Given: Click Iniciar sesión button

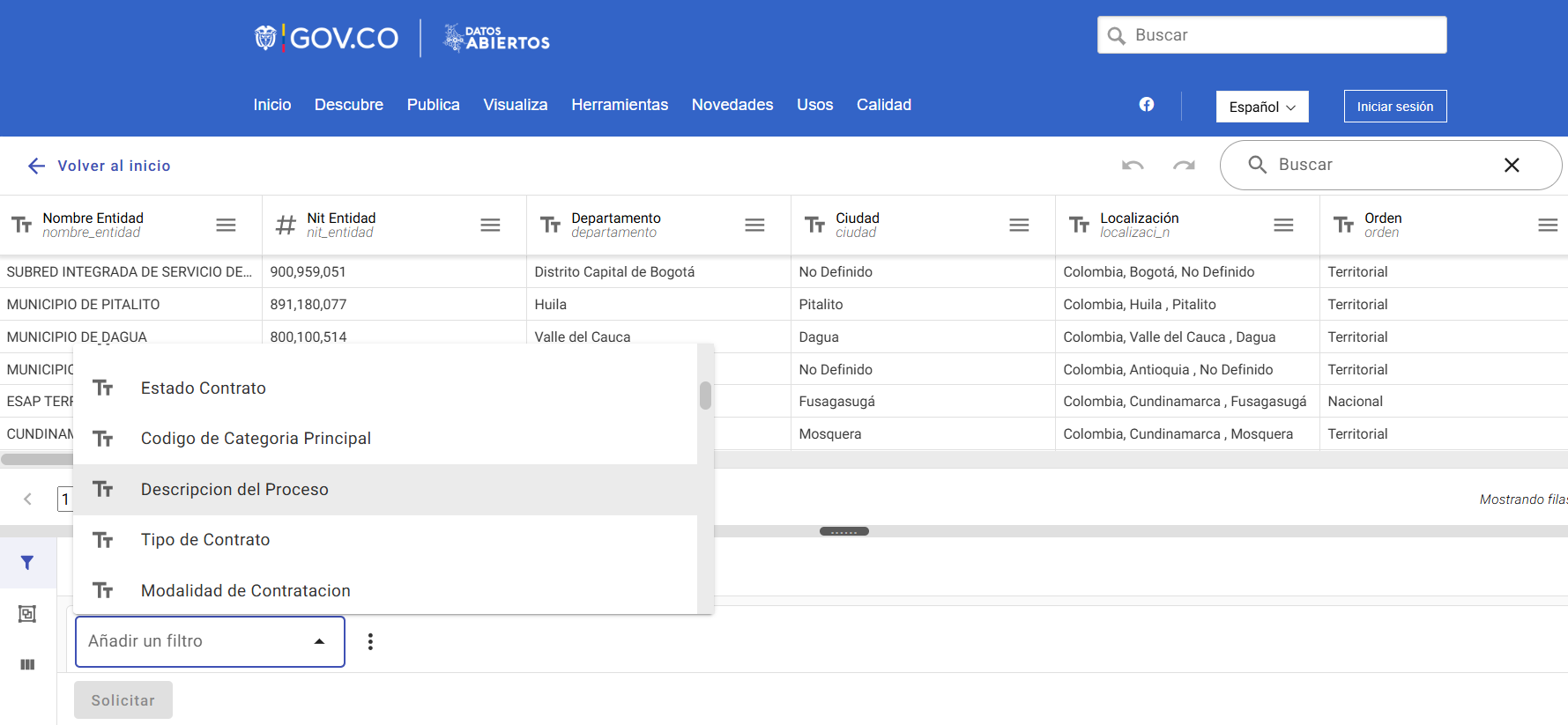Looking at the screenshot, I should (x=1395, y=107).
